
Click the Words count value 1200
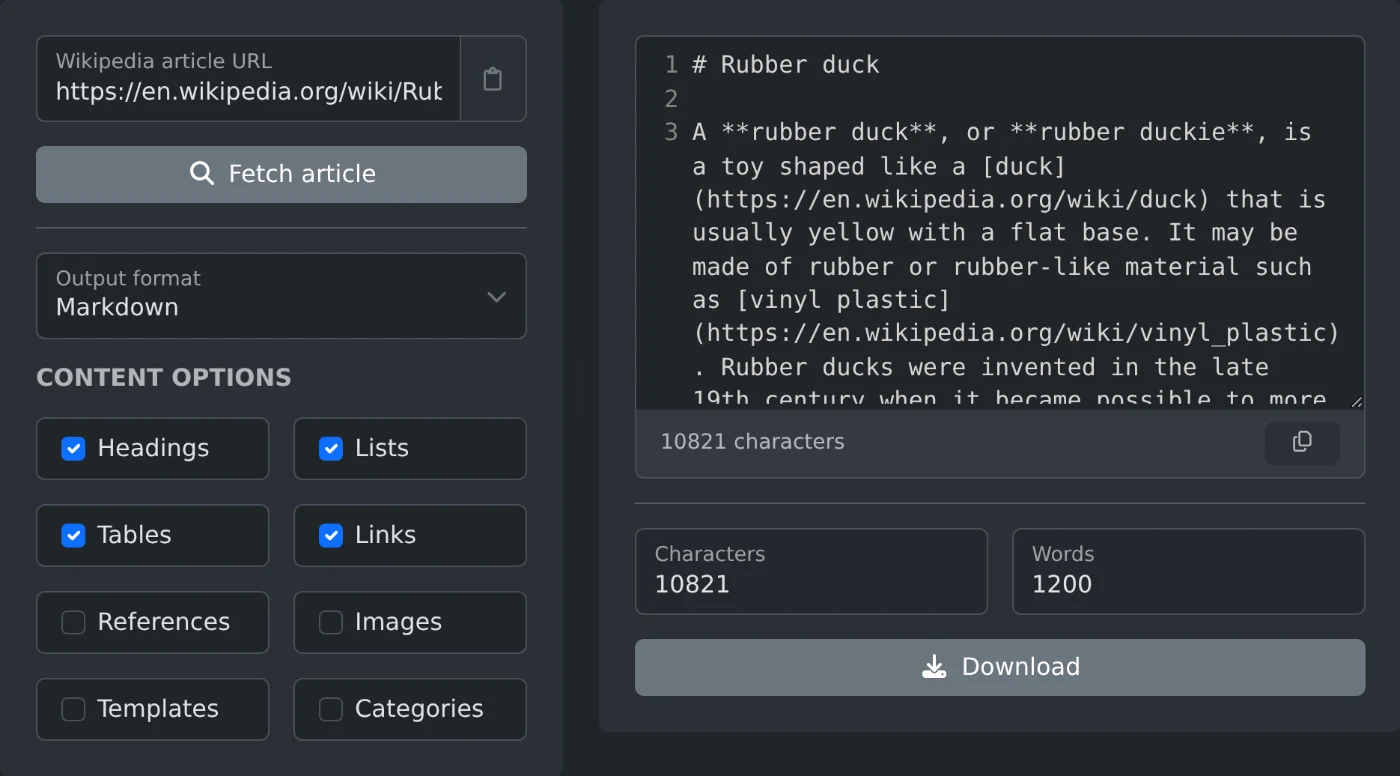pos(1062,585)
